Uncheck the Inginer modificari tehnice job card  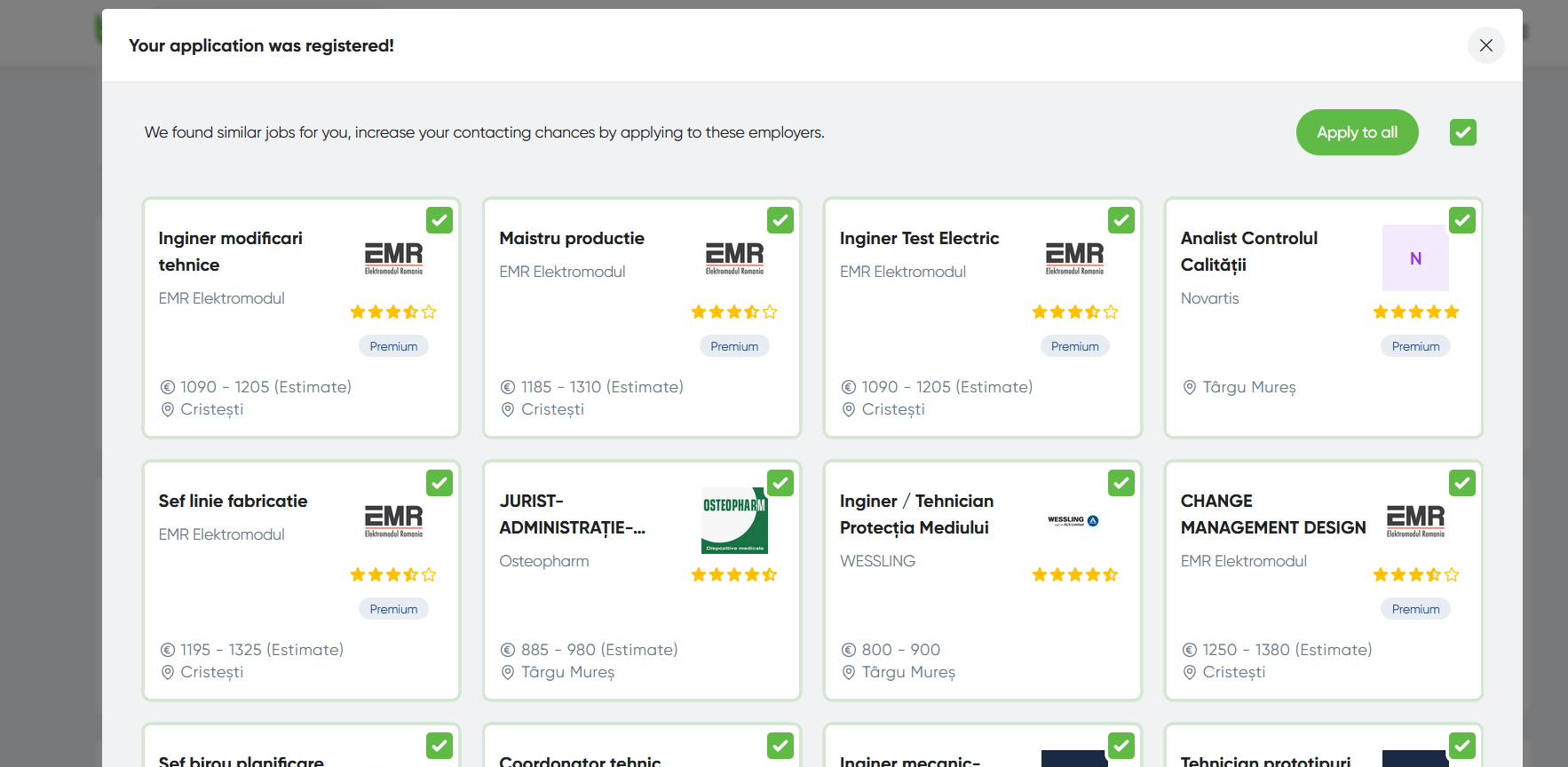[x=440, y=220]
